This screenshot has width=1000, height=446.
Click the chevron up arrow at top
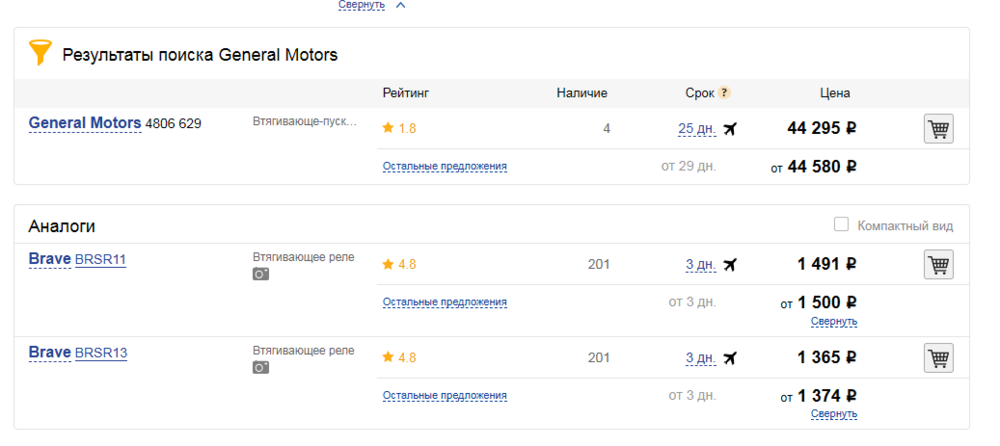click(401, 5)
